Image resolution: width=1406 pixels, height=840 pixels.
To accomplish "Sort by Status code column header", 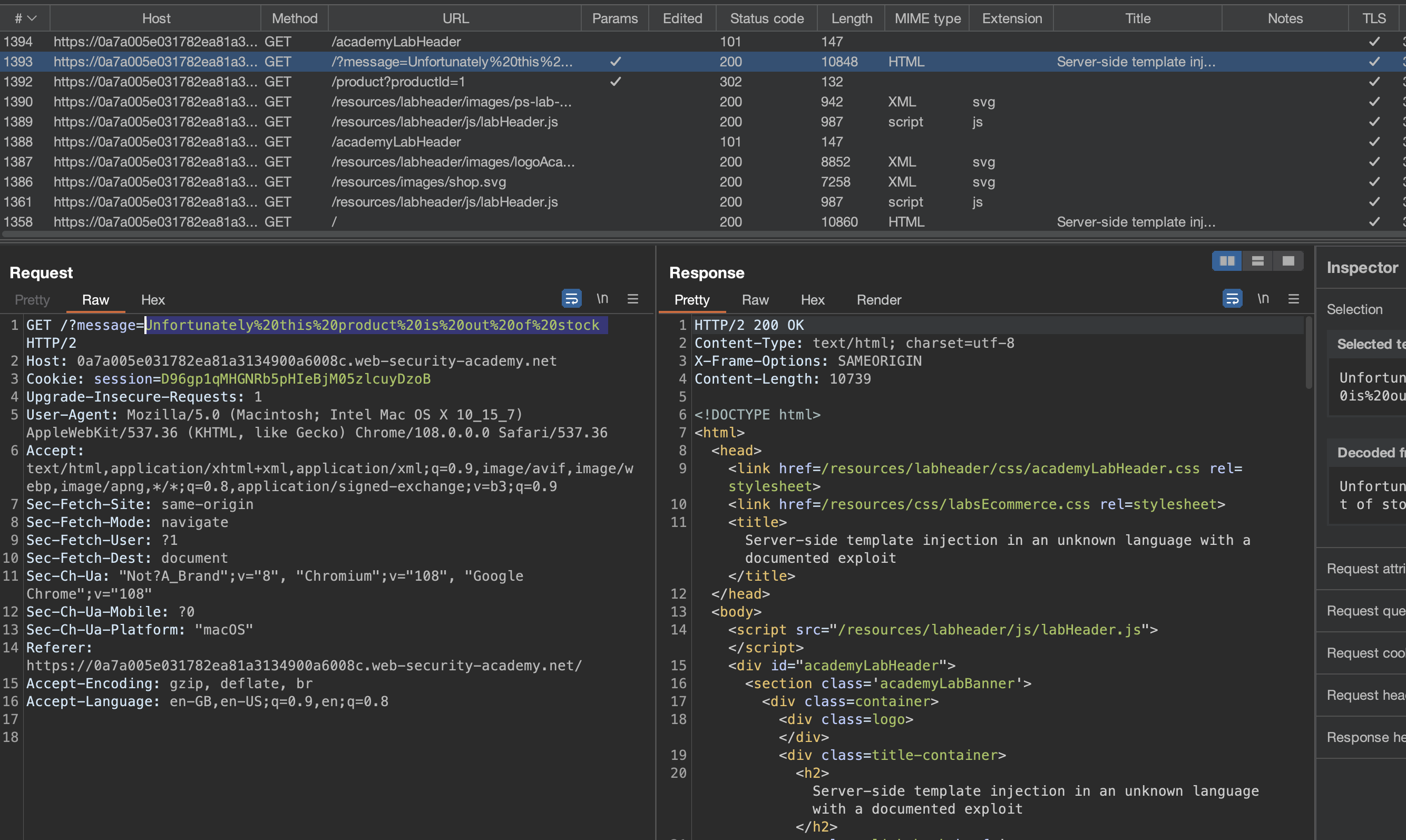I will click(x=766, y=18).
